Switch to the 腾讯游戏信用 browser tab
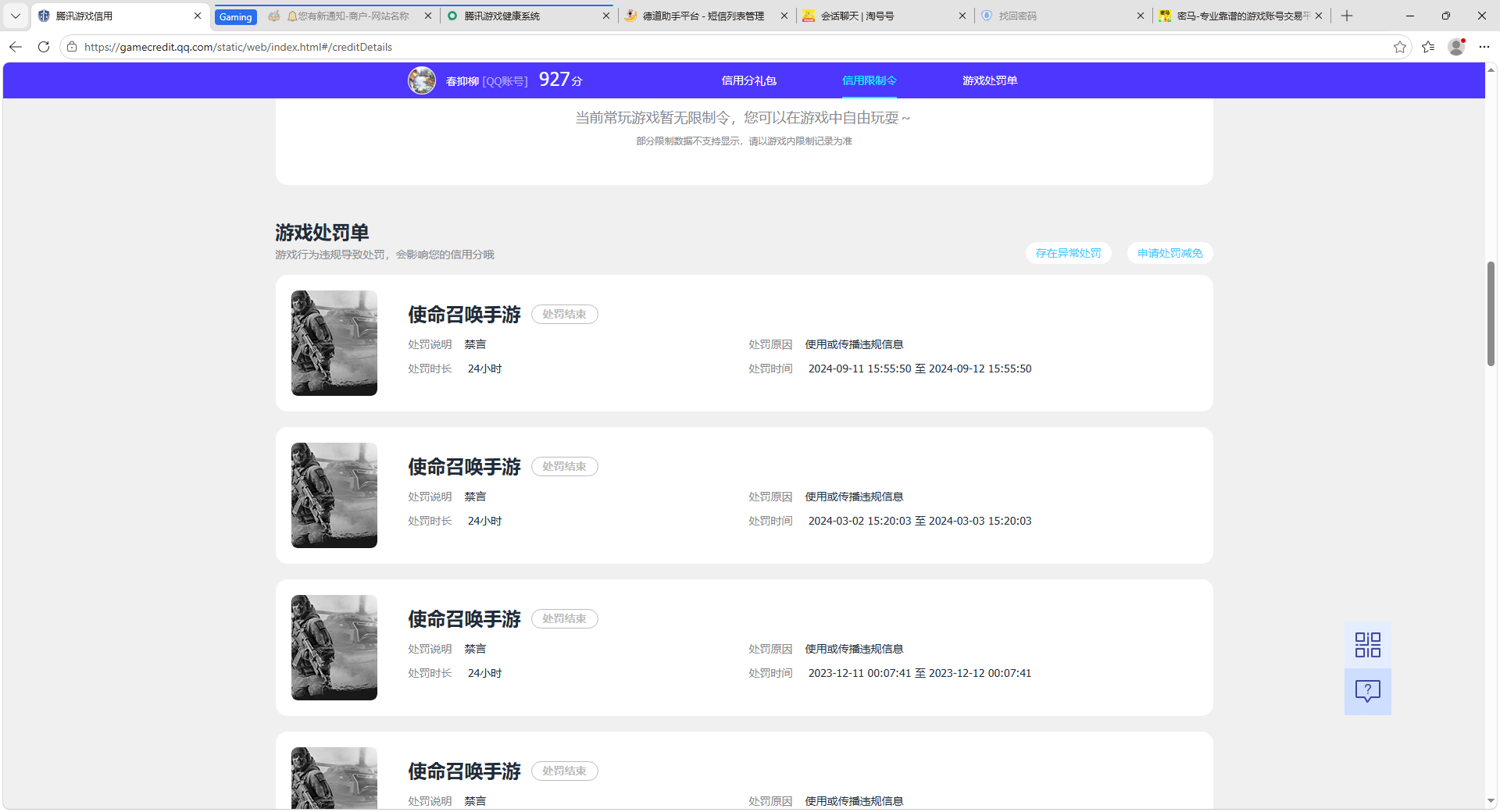1500x812 pixels. pyautogui.click(x=121, y=16)
